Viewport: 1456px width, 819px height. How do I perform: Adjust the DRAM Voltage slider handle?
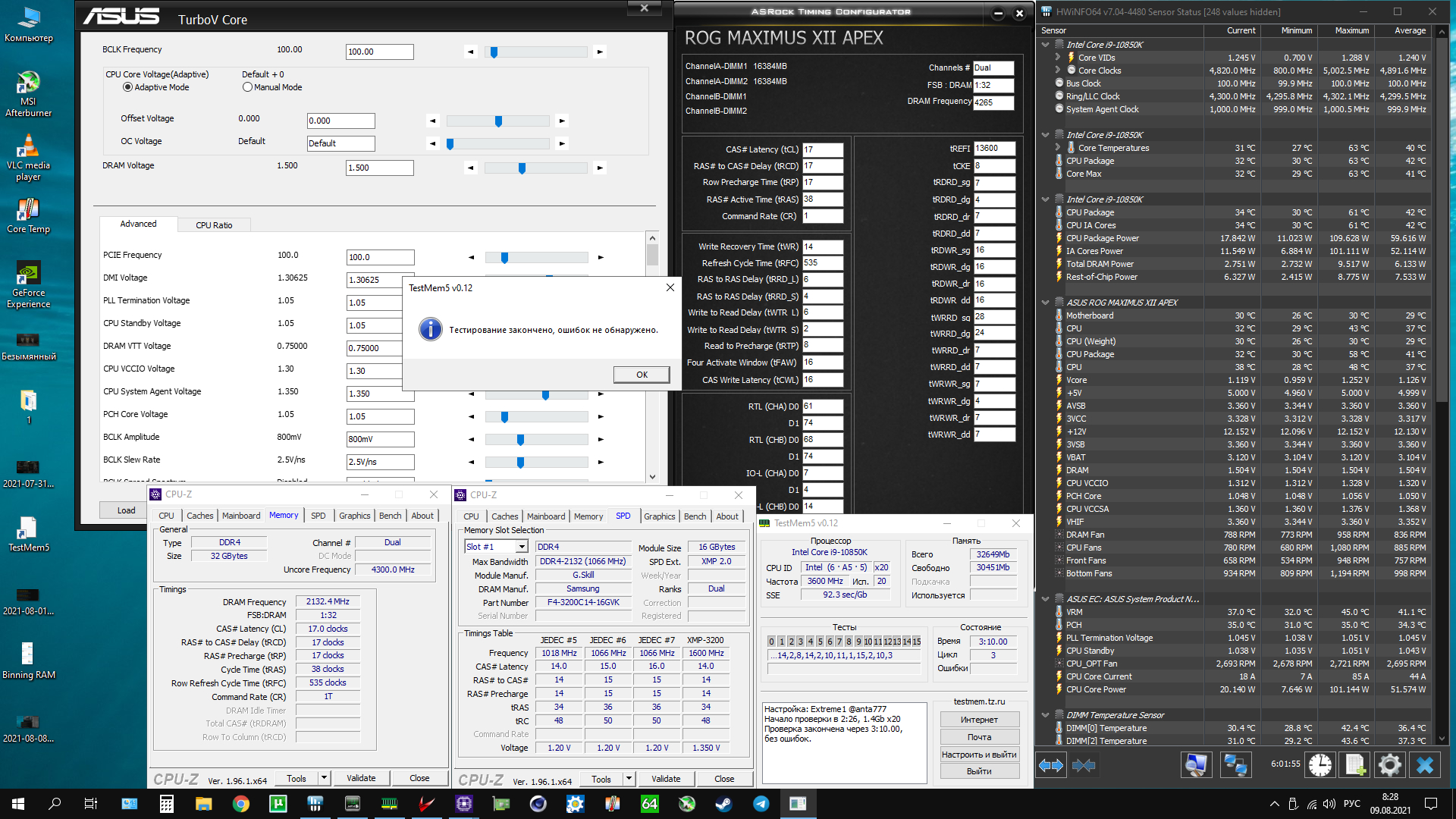click(522, 168)
